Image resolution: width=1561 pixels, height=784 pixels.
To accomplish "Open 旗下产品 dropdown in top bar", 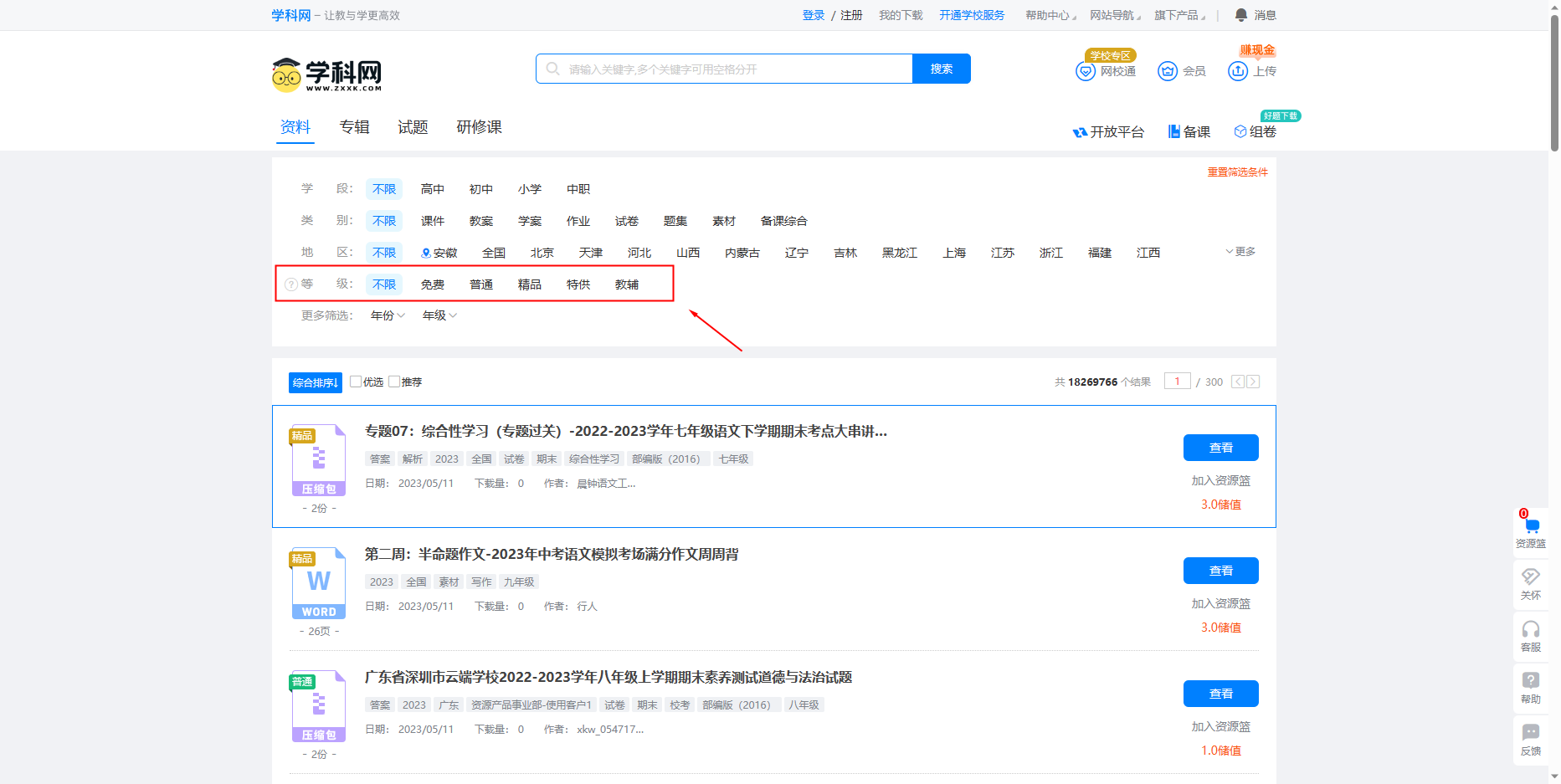I will point(1179,15).
